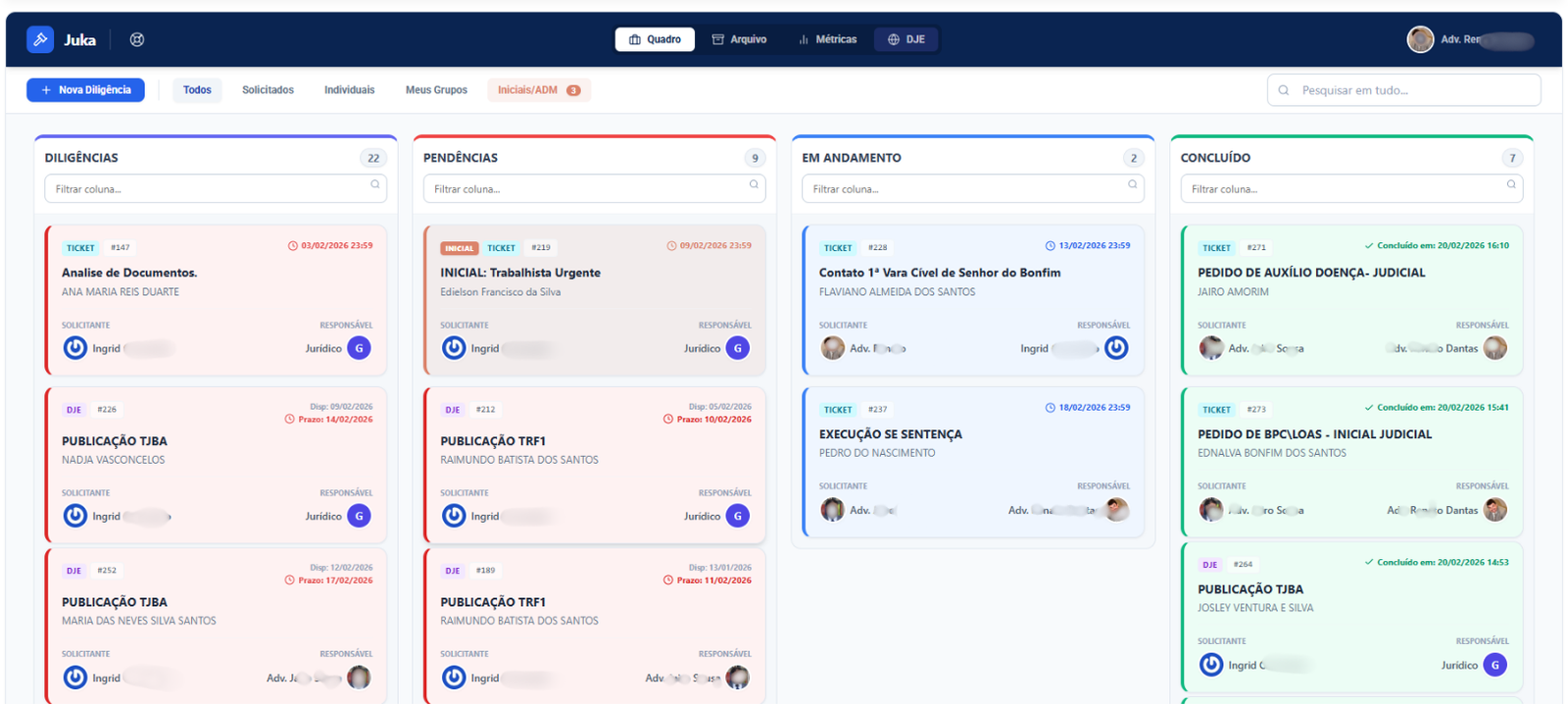Click Jurídico "G" avatar on DJE card #264
Image resolution: width=1568 pixels, height=705 pixels.
tap(1494, 665)
